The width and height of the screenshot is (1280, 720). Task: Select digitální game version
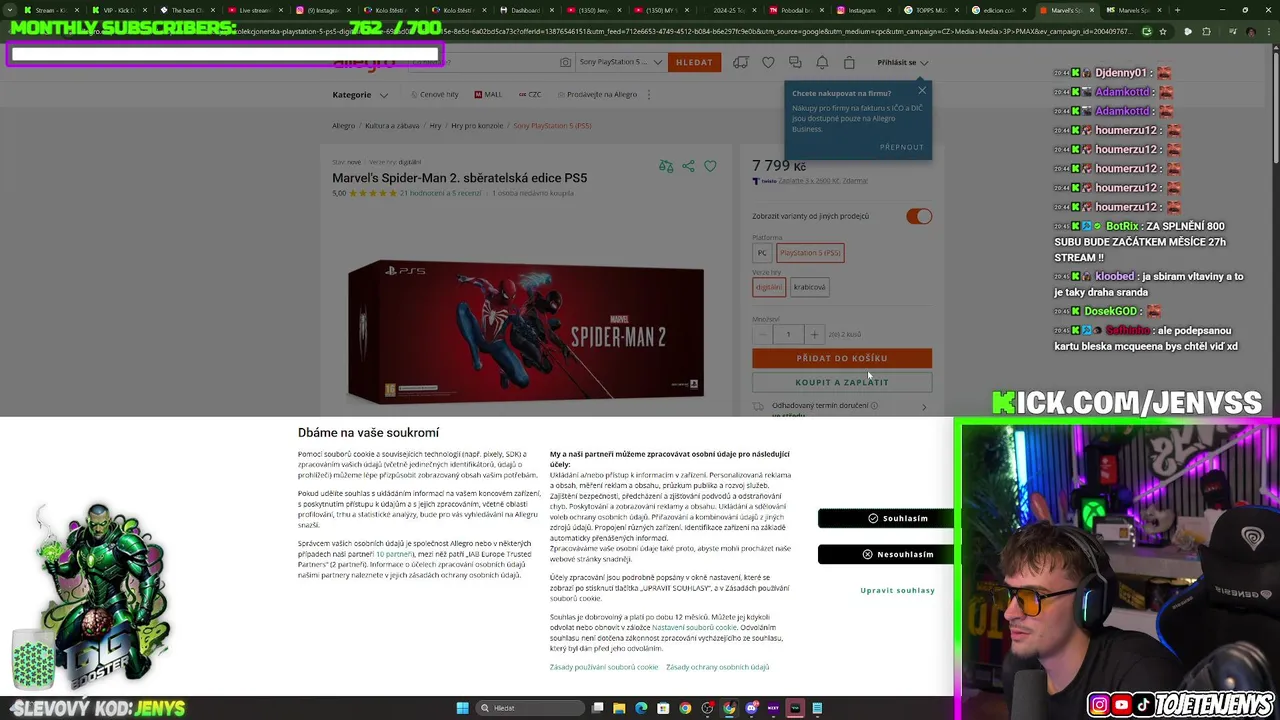click(768, 287)
